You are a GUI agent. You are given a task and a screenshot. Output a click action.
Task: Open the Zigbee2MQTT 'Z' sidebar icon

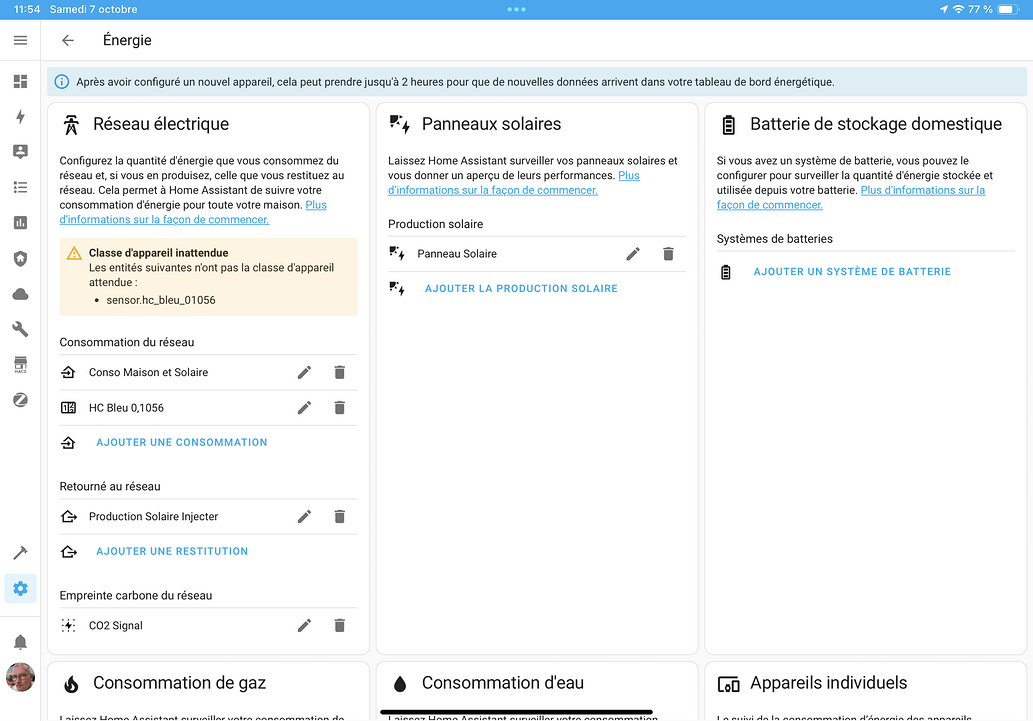[20, 399]
